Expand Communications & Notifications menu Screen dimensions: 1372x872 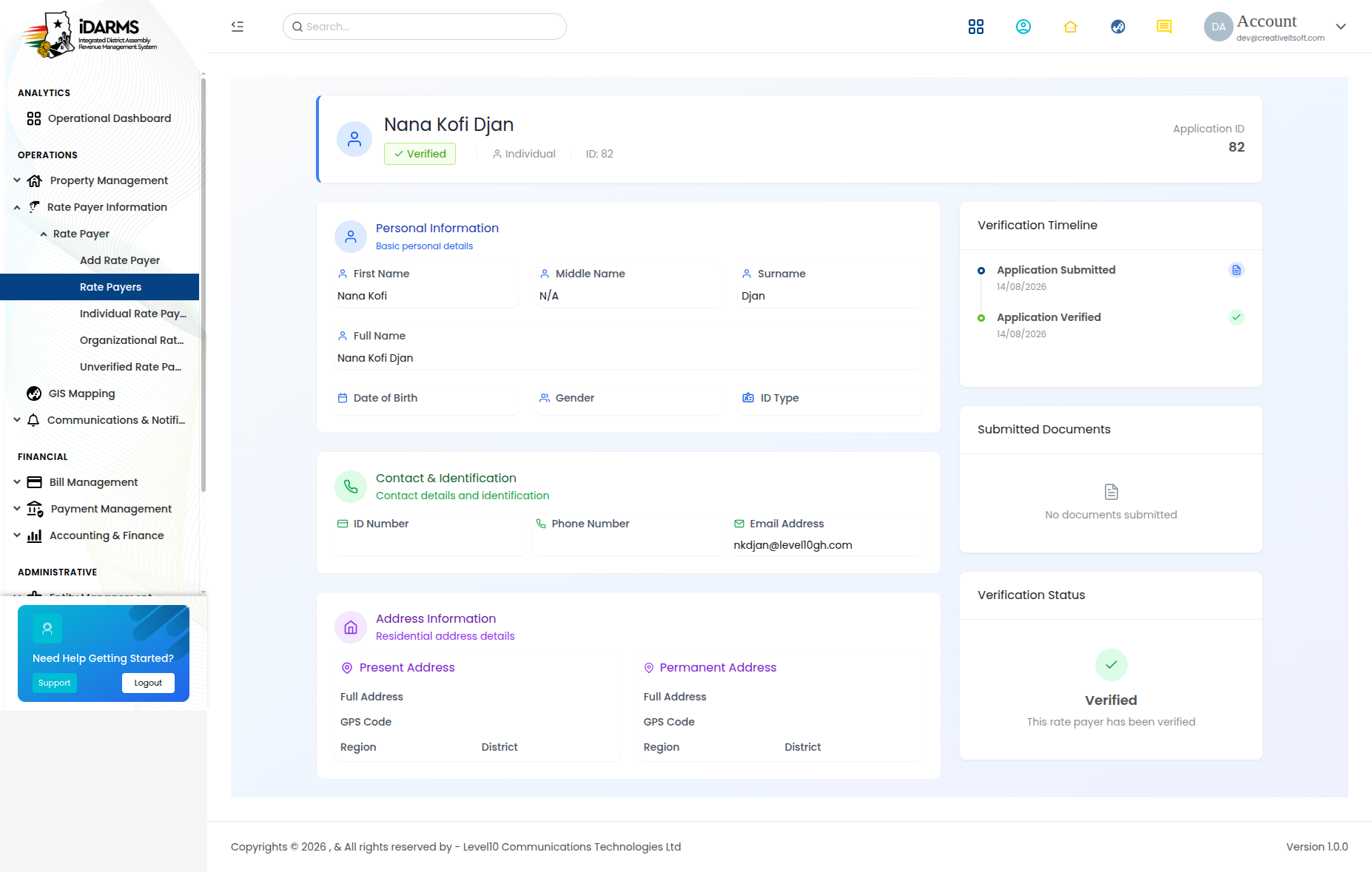coord(17,420)
